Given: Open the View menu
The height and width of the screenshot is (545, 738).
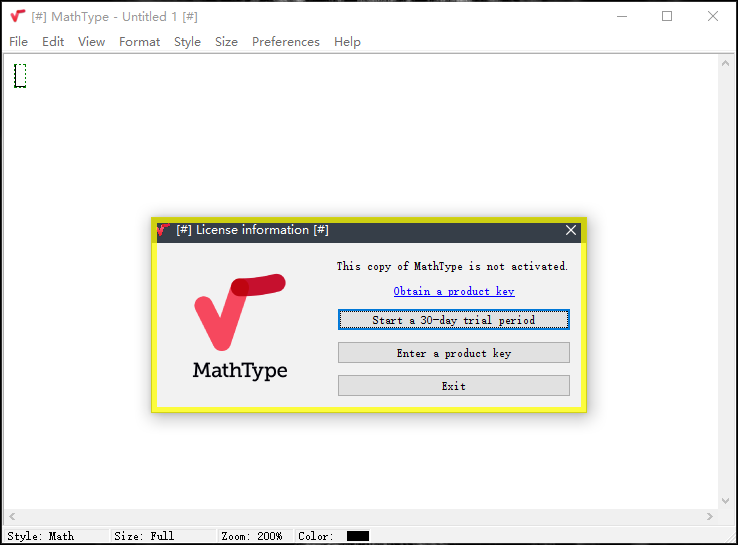Looking at the screenshot, I should (x=91, y=42).
